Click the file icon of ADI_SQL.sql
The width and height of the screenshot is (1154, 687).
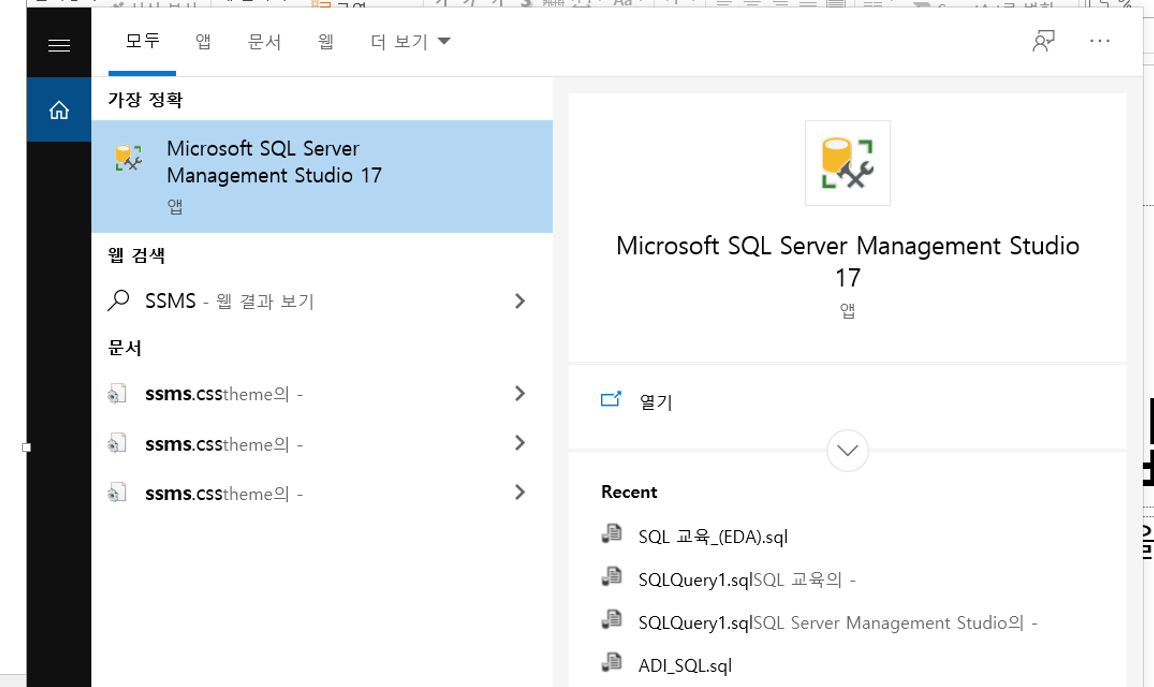tap(612, 663)
